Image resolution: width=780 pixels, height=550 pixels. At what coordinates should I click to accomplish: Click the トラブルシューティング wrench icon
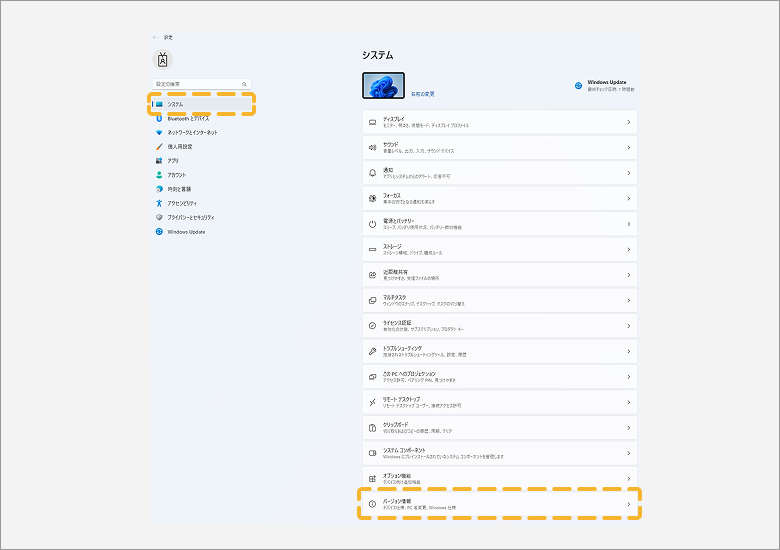point(373,352)
